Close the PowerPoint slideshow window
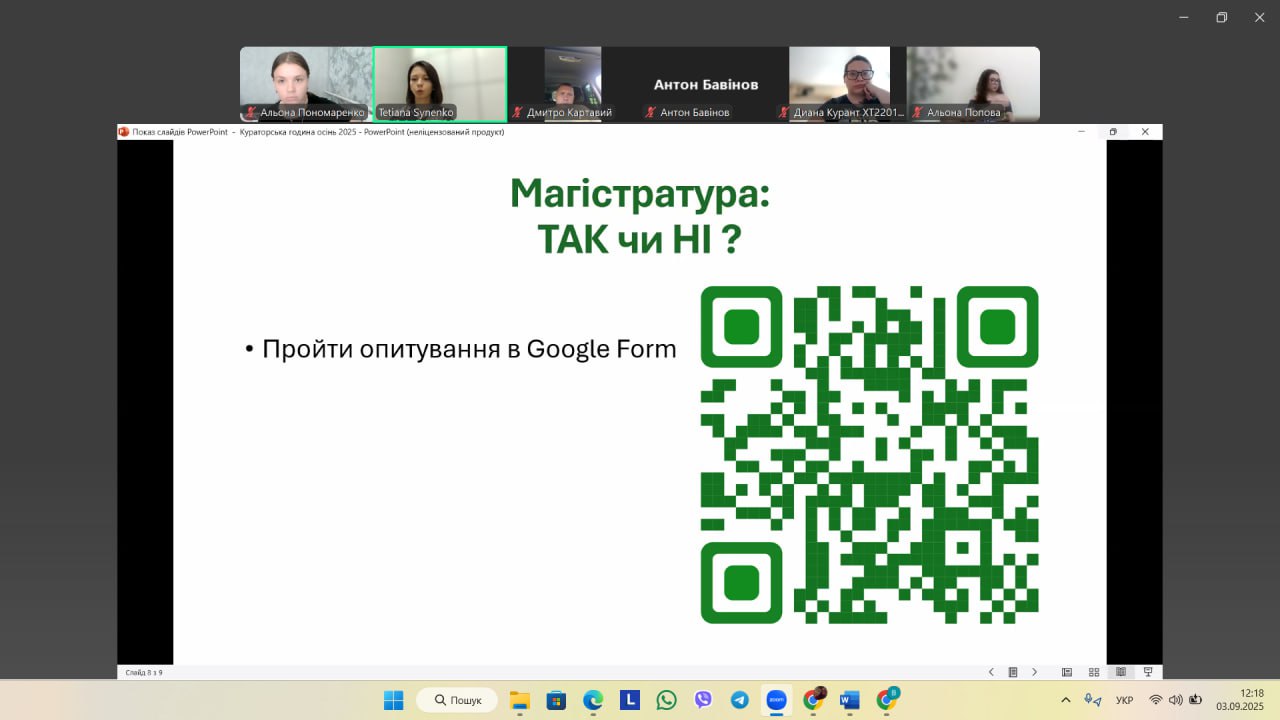The width and height of the screenshot is (1280, 720). click(x=1145, y=132)
